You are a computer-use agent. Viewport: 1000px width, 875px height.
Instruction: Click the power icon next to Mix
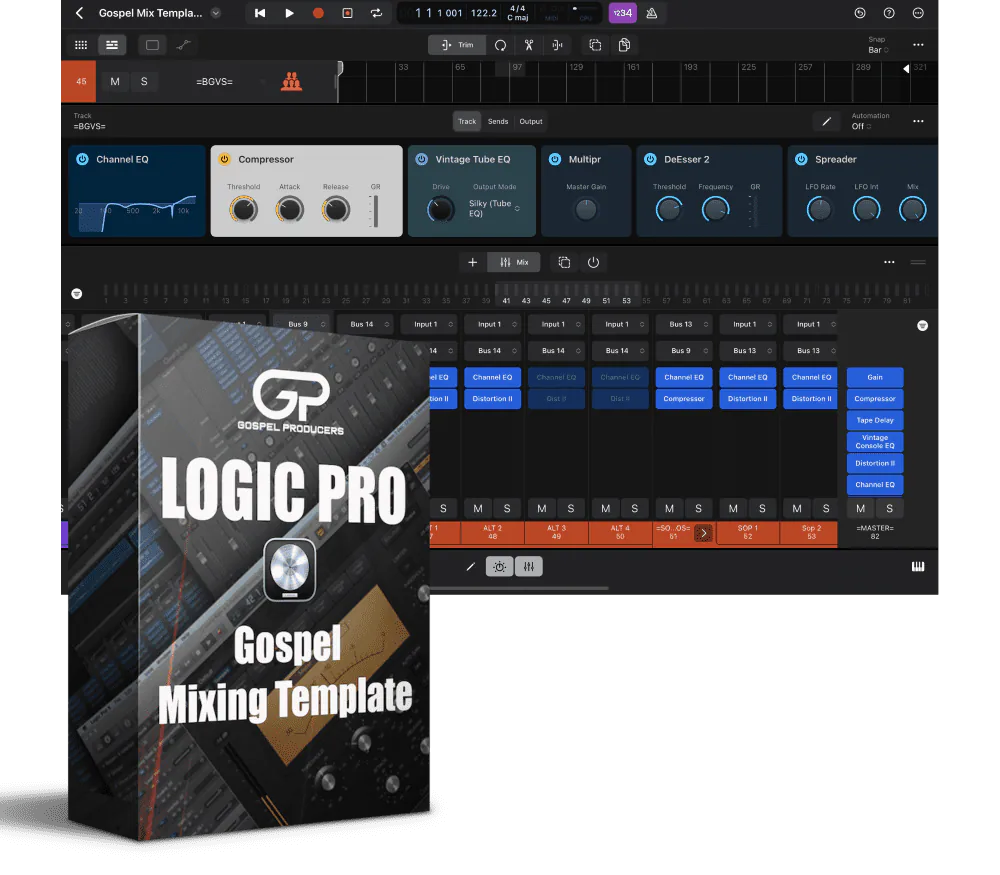[593, 262]
